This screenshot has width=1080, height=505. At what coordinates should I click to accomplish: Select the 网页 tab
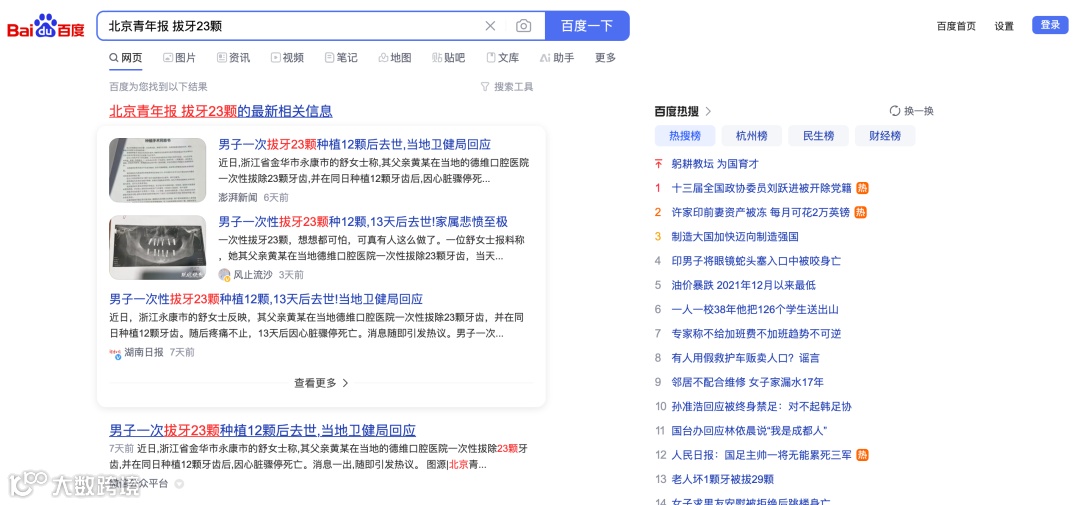pyautogui.click(x=125, y=58)
